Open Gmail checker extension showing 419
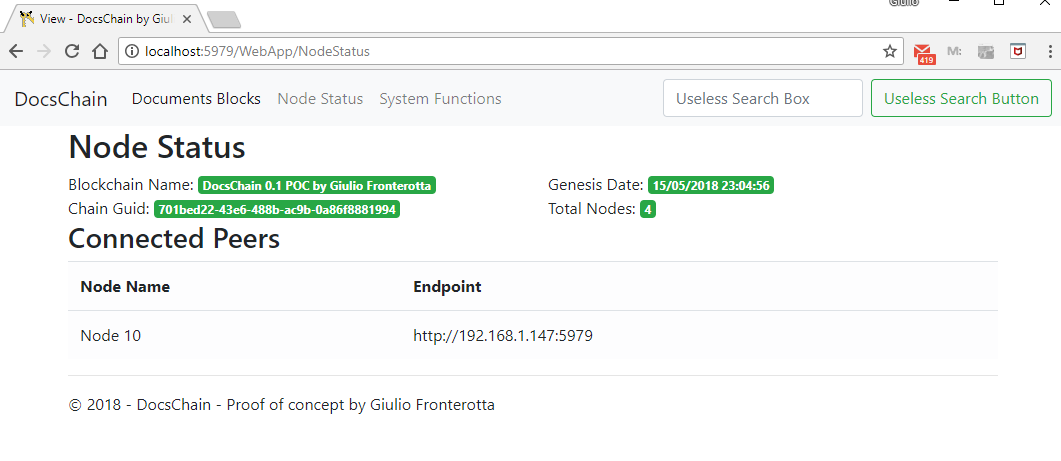Screen dimensions: 1061x461 pos(923,52)
